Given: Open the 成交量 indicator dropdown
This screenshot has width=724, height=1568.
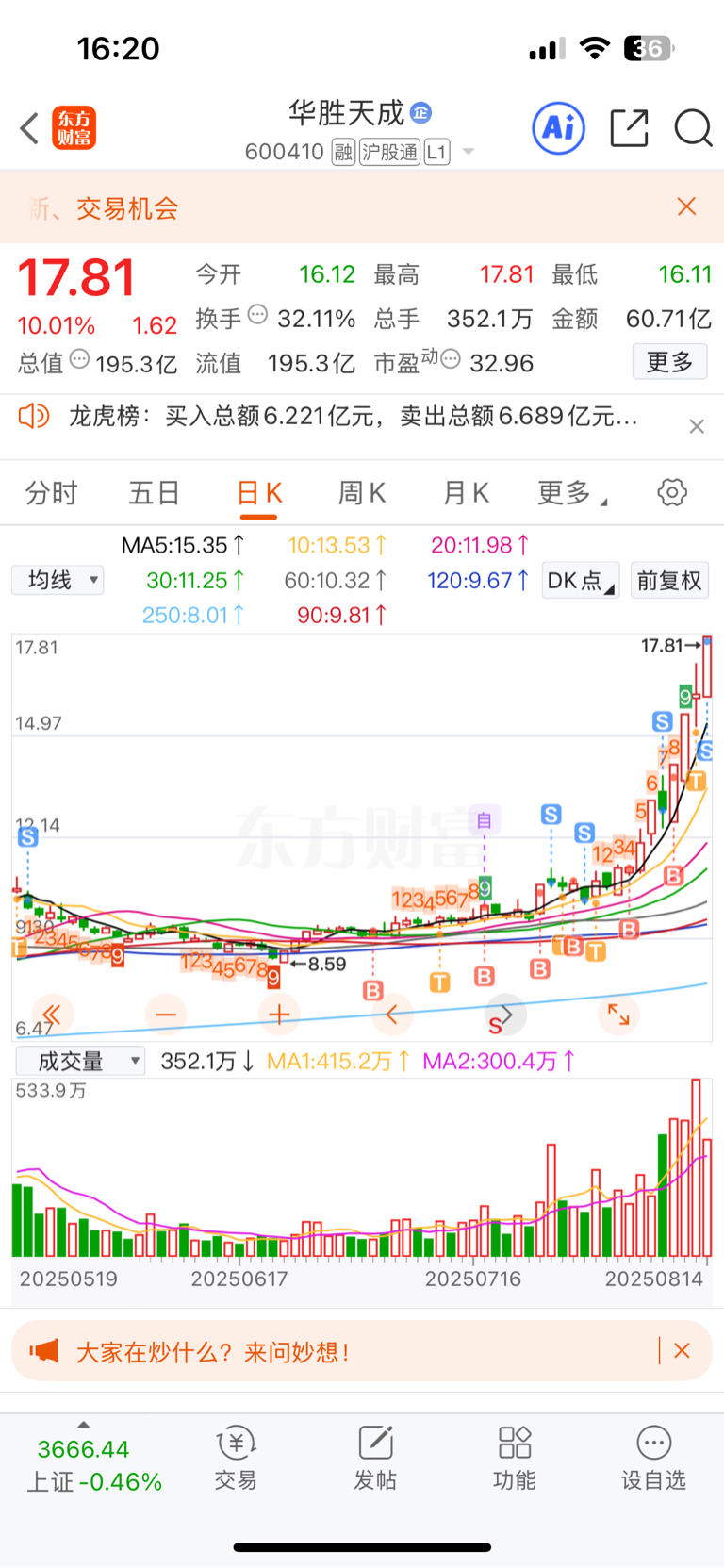Looking at the screenshot, I should [x=80, y=1062].
